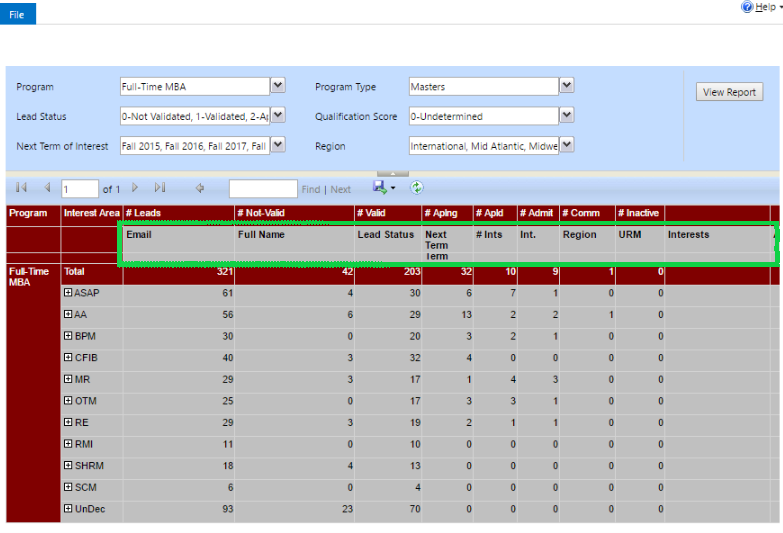This screenshot has width=783, height=533.
Task: Collapse the parameters panel with splitter arrow
Action: click(392, 174)
